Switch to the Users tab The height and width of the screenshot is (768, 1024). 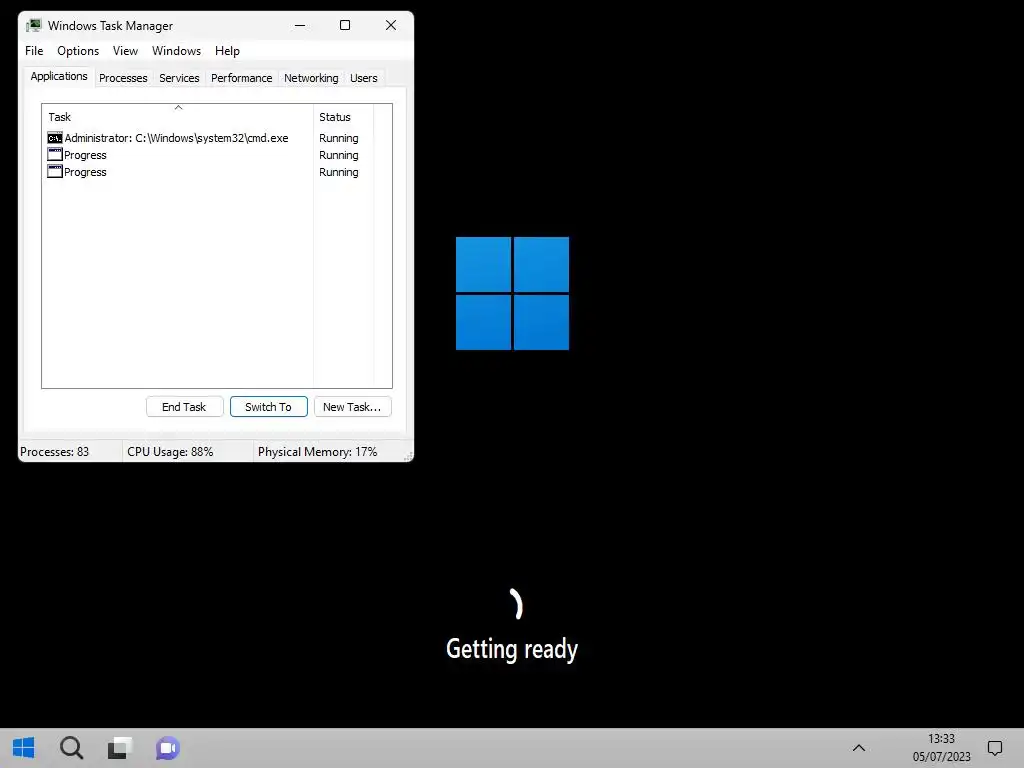point(364,78)
